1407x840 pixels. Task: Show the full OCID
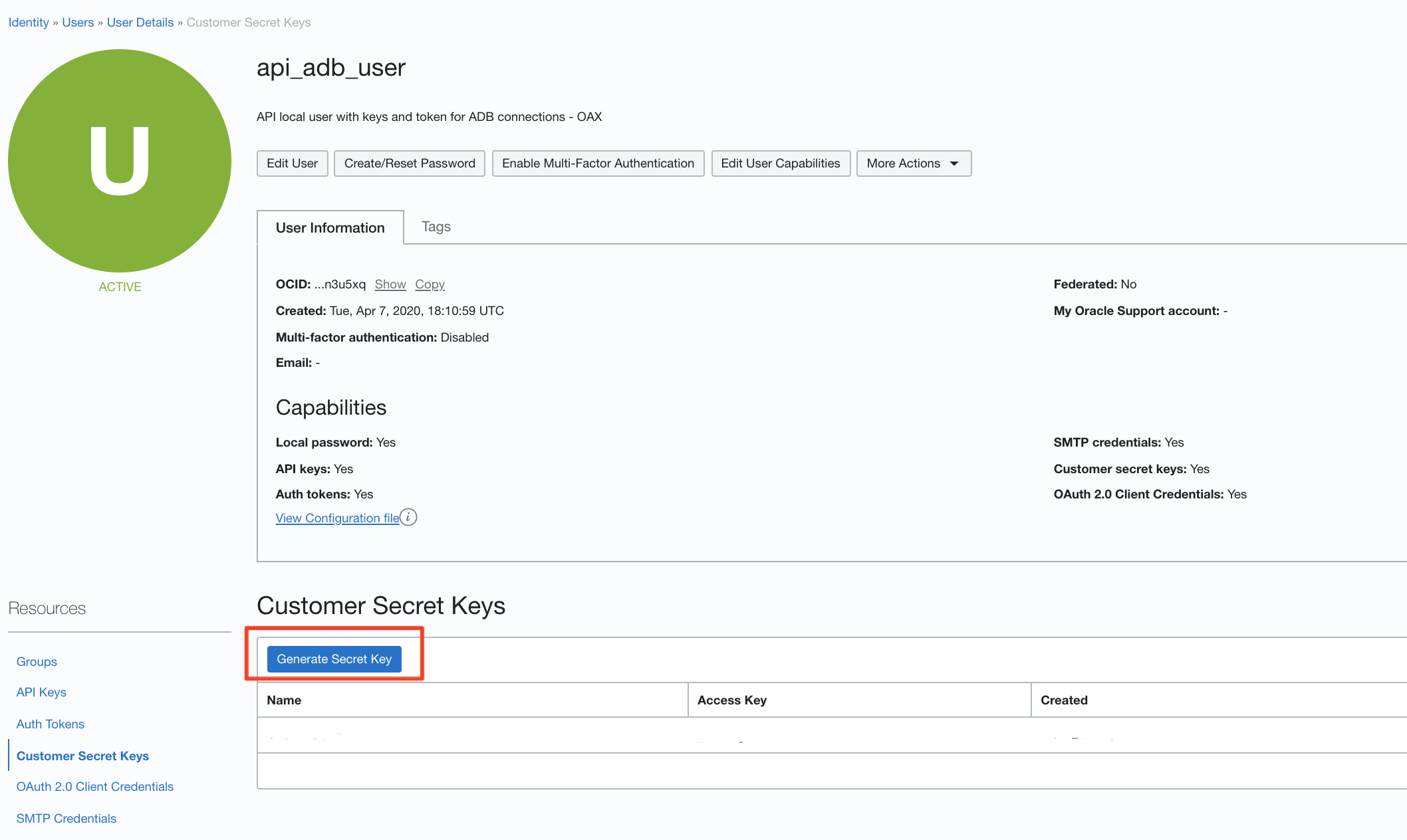coord(390,284)
